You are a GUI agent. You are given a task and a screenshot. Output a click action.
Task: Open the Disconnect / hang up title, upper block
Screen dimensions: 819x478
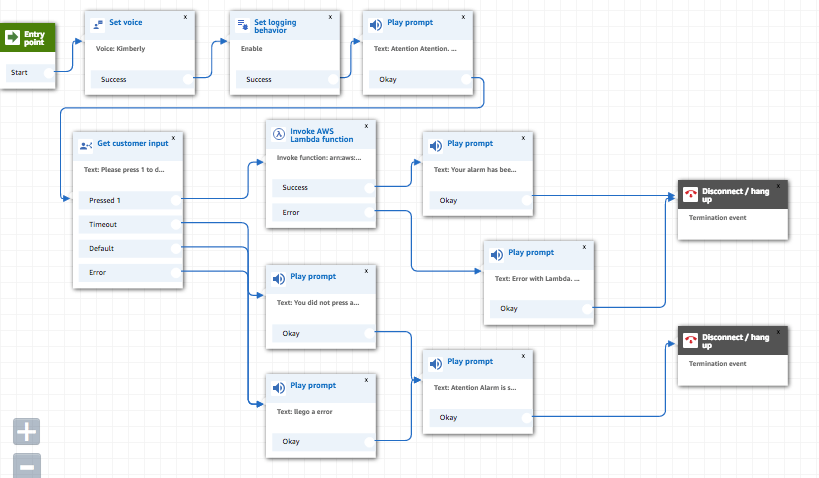pyautogui.click(x=735, y=195)
